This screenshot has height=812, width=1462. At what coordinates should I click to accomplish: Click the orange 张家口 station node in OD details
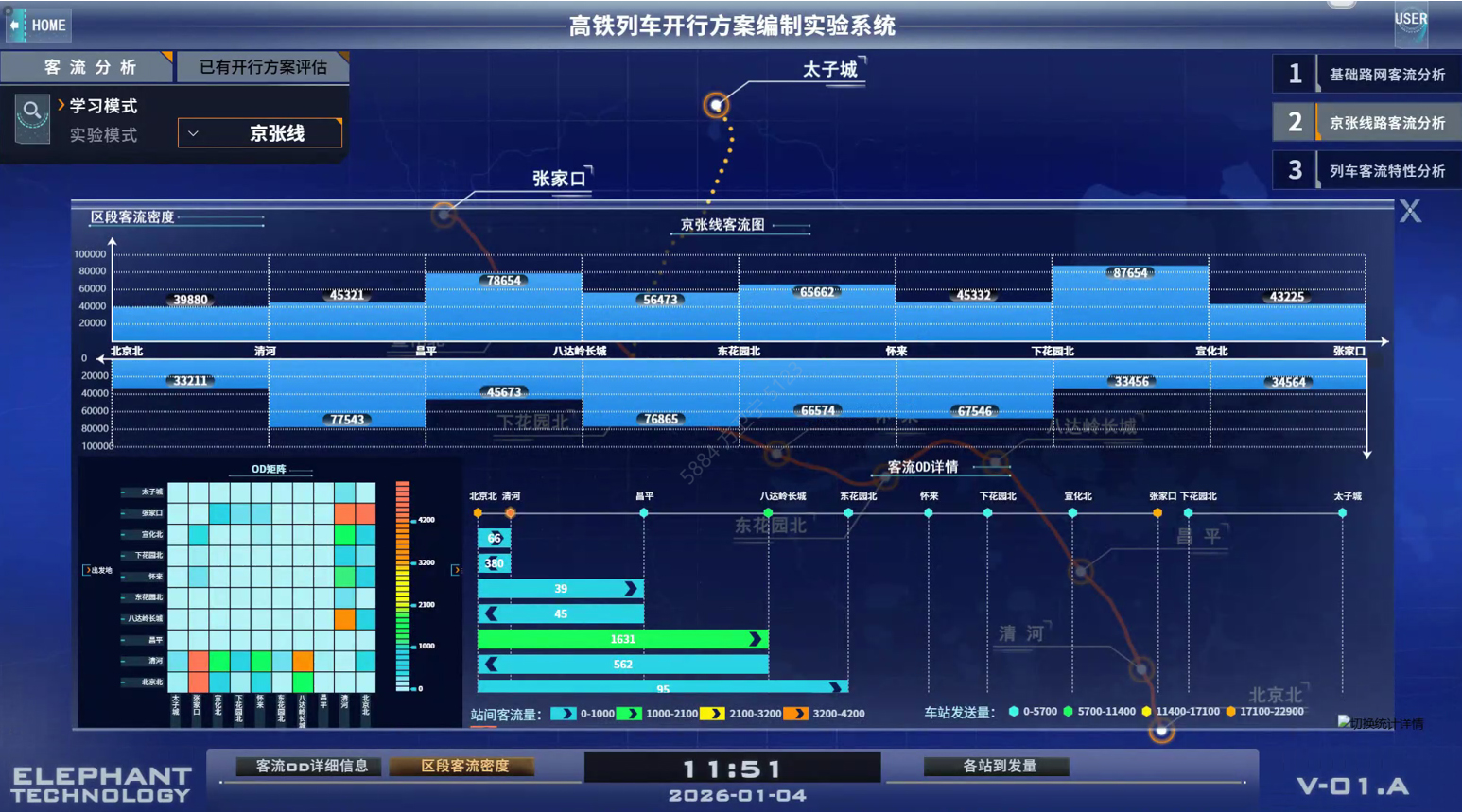pyautogui.click(x=1157, y=512)
